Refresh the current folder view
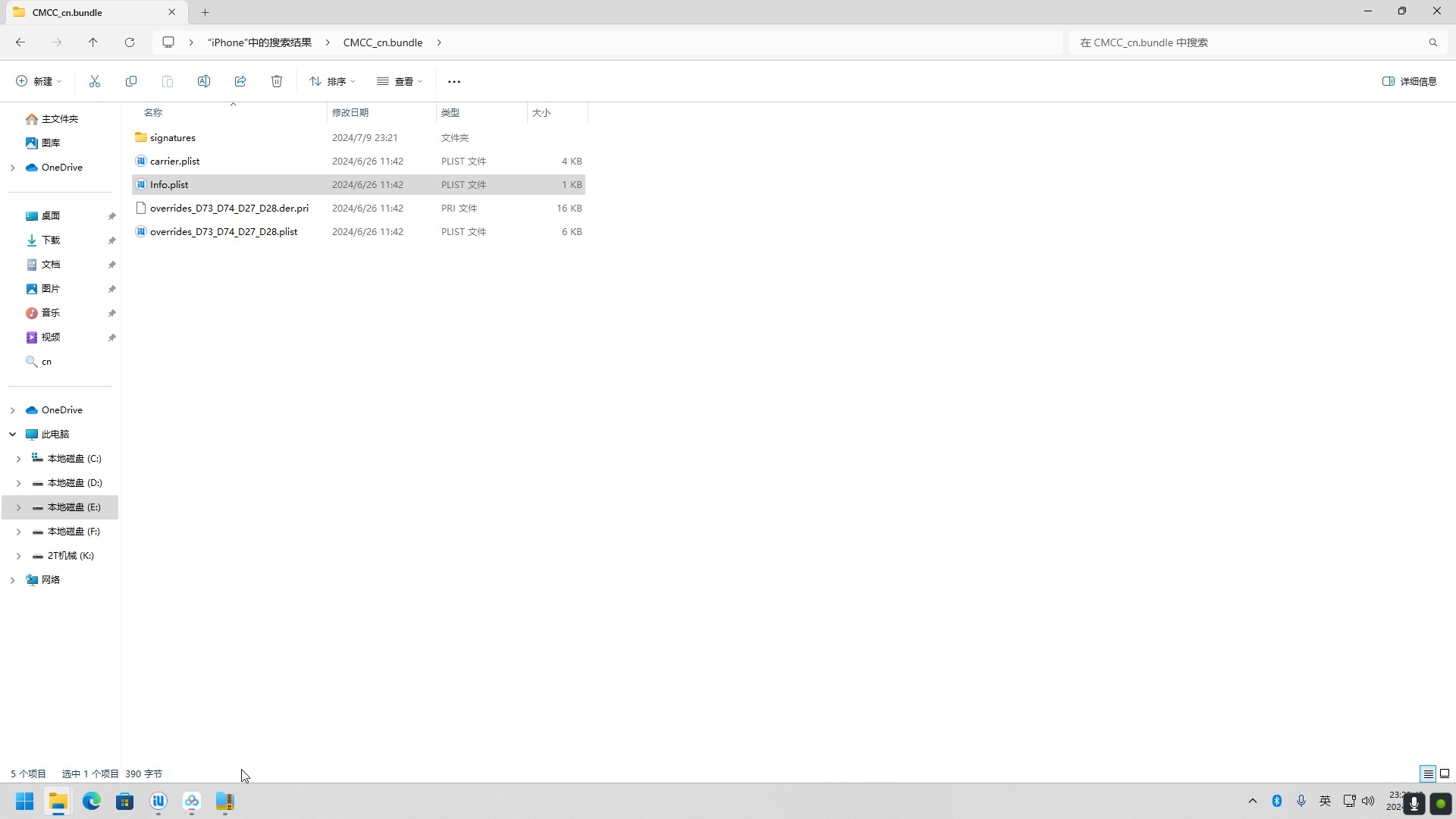Viewport: 1456px width, 819px height. pos(130,42)
